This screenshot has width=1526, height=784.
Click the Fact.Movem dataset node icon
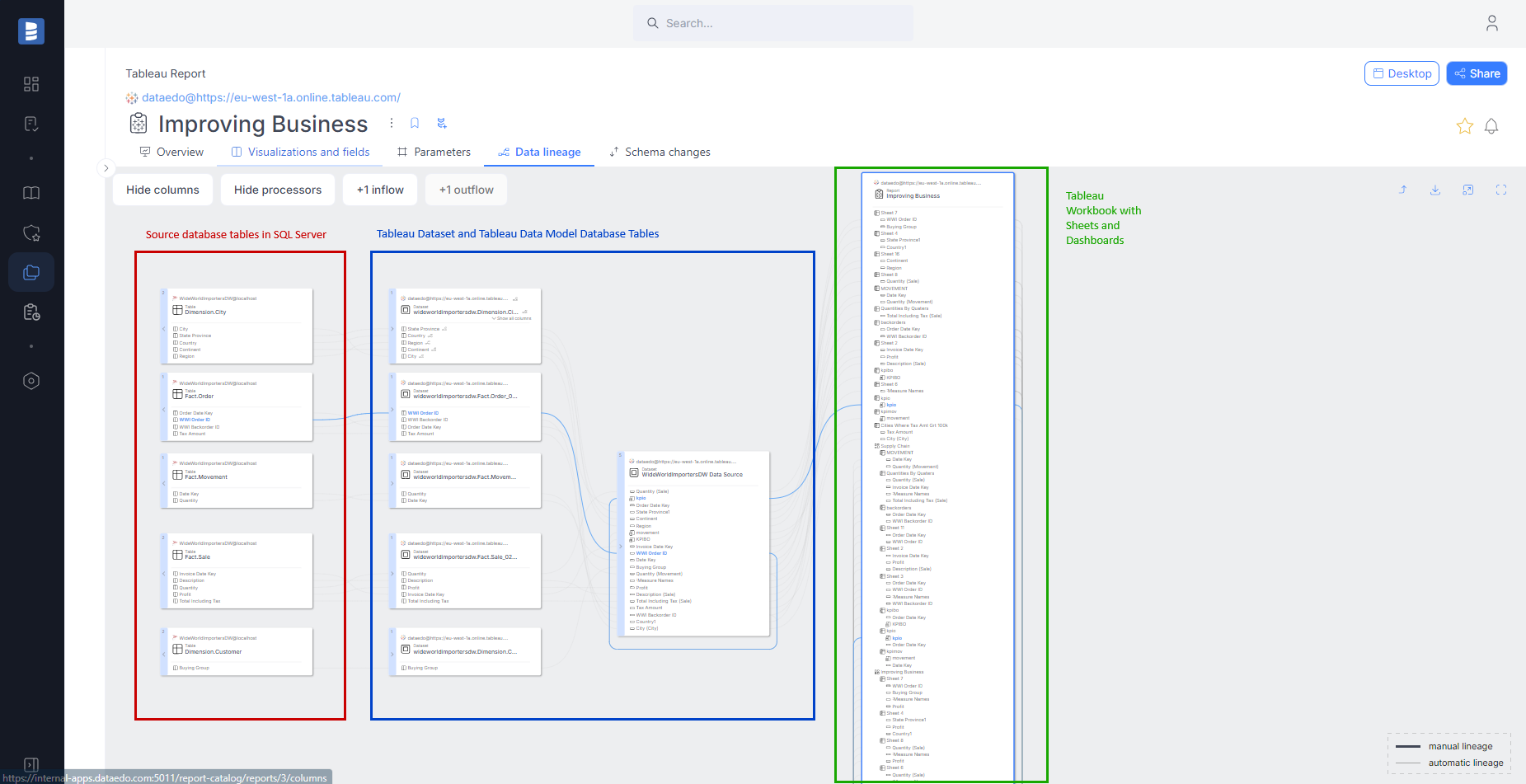click(406, 475)
